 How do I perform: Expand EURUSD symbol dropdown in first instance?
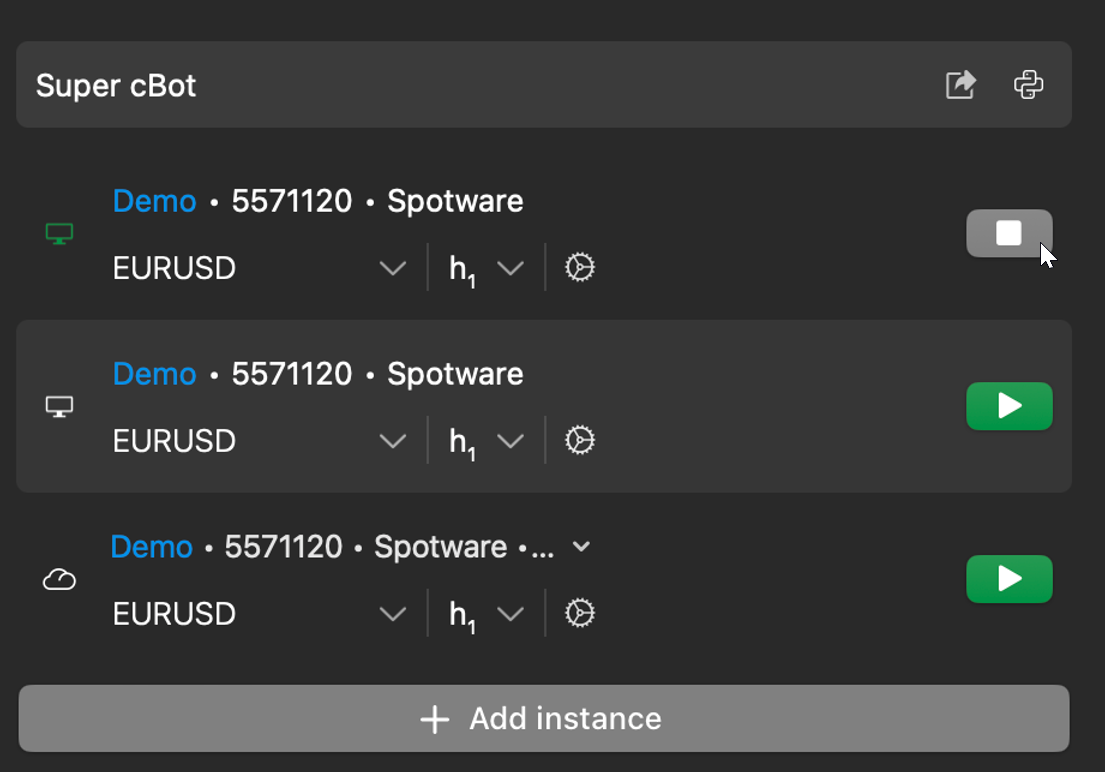[393, 268]
